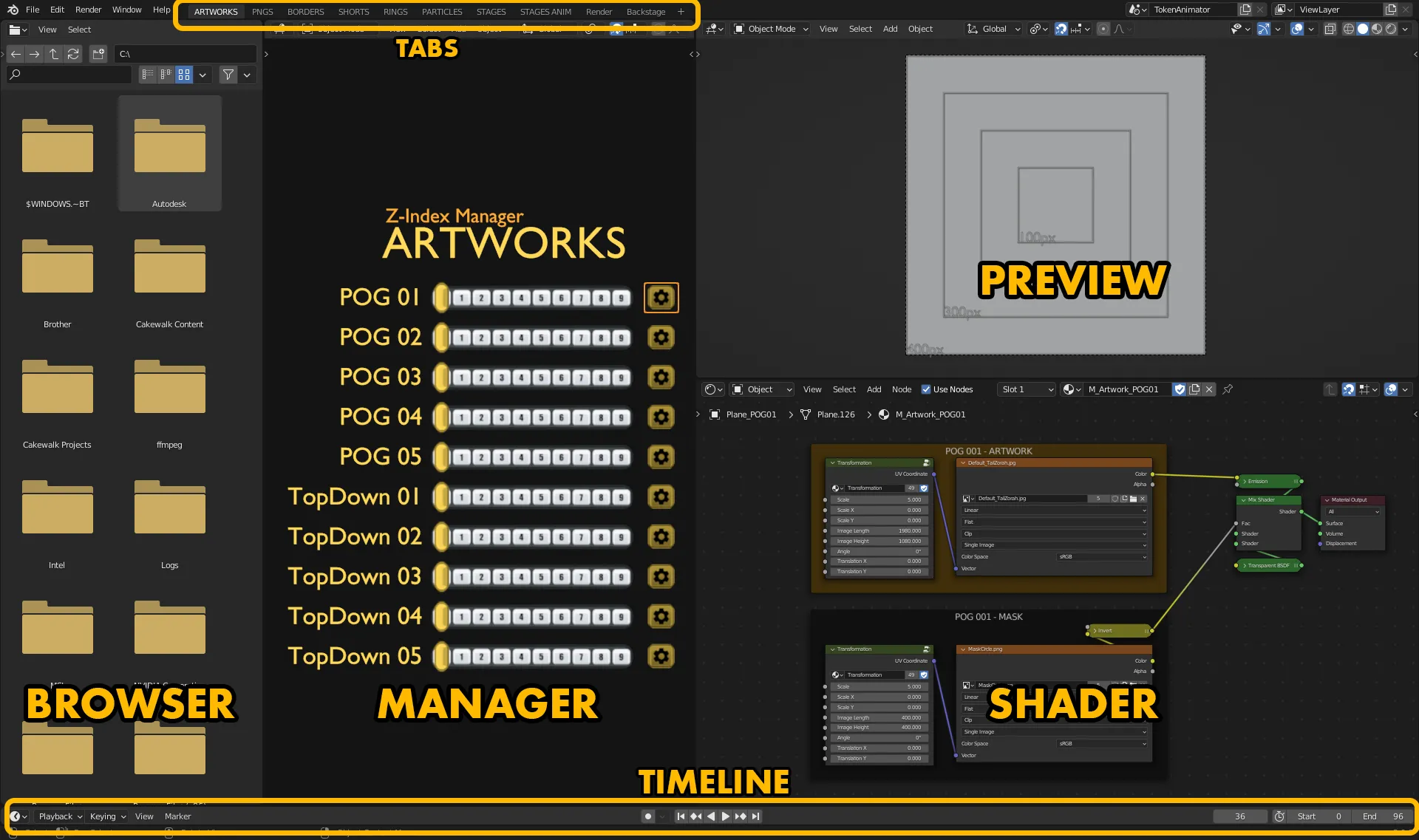Go to parent node tree in shader editor
The height and width of the screenshot is (840, 1419).
[1330, 389]
